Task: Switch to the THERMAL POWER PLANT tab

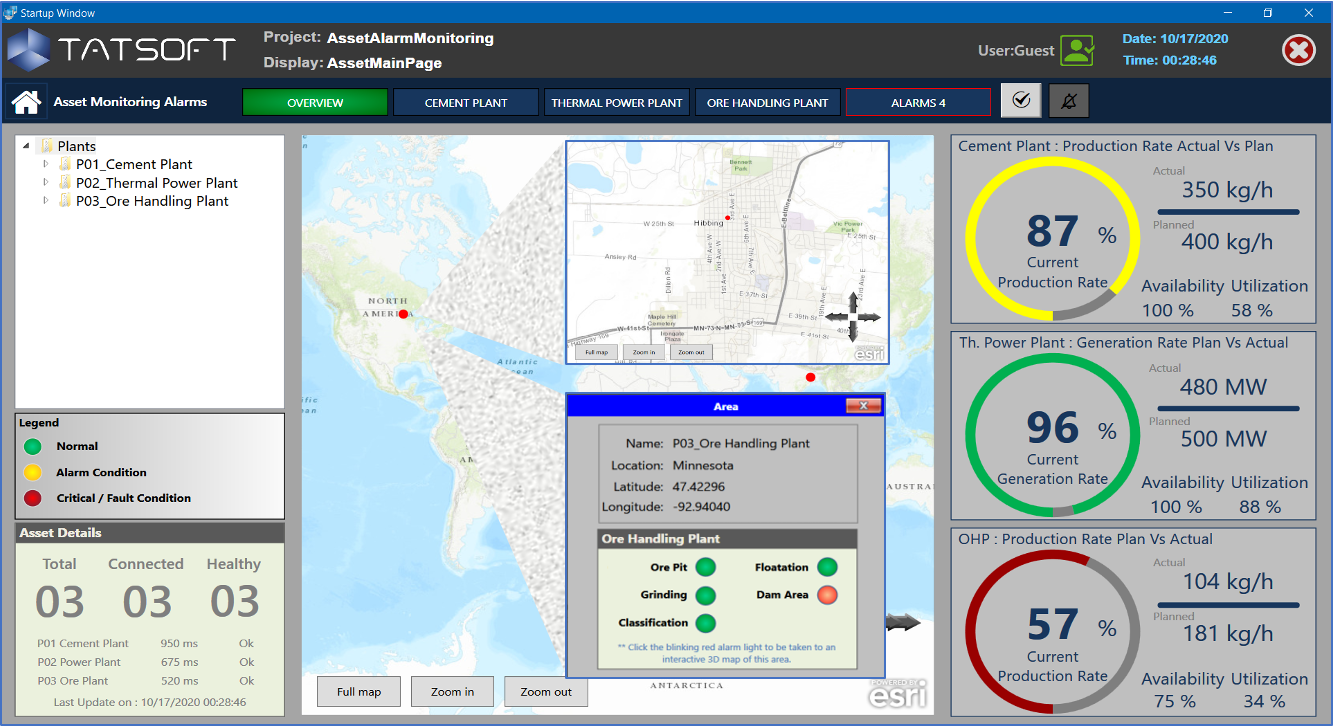Action: tap(615, 101)
